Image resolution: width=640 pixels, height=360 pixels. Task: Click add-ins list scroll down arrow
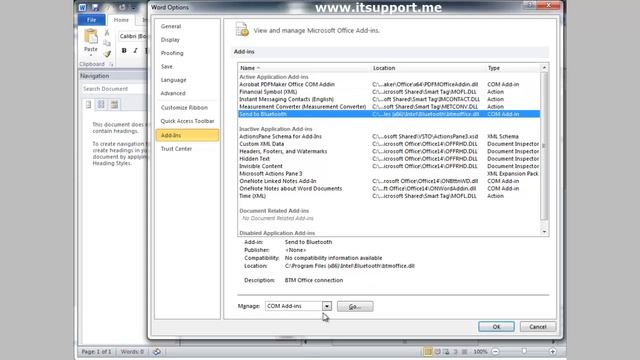(544, 232)
